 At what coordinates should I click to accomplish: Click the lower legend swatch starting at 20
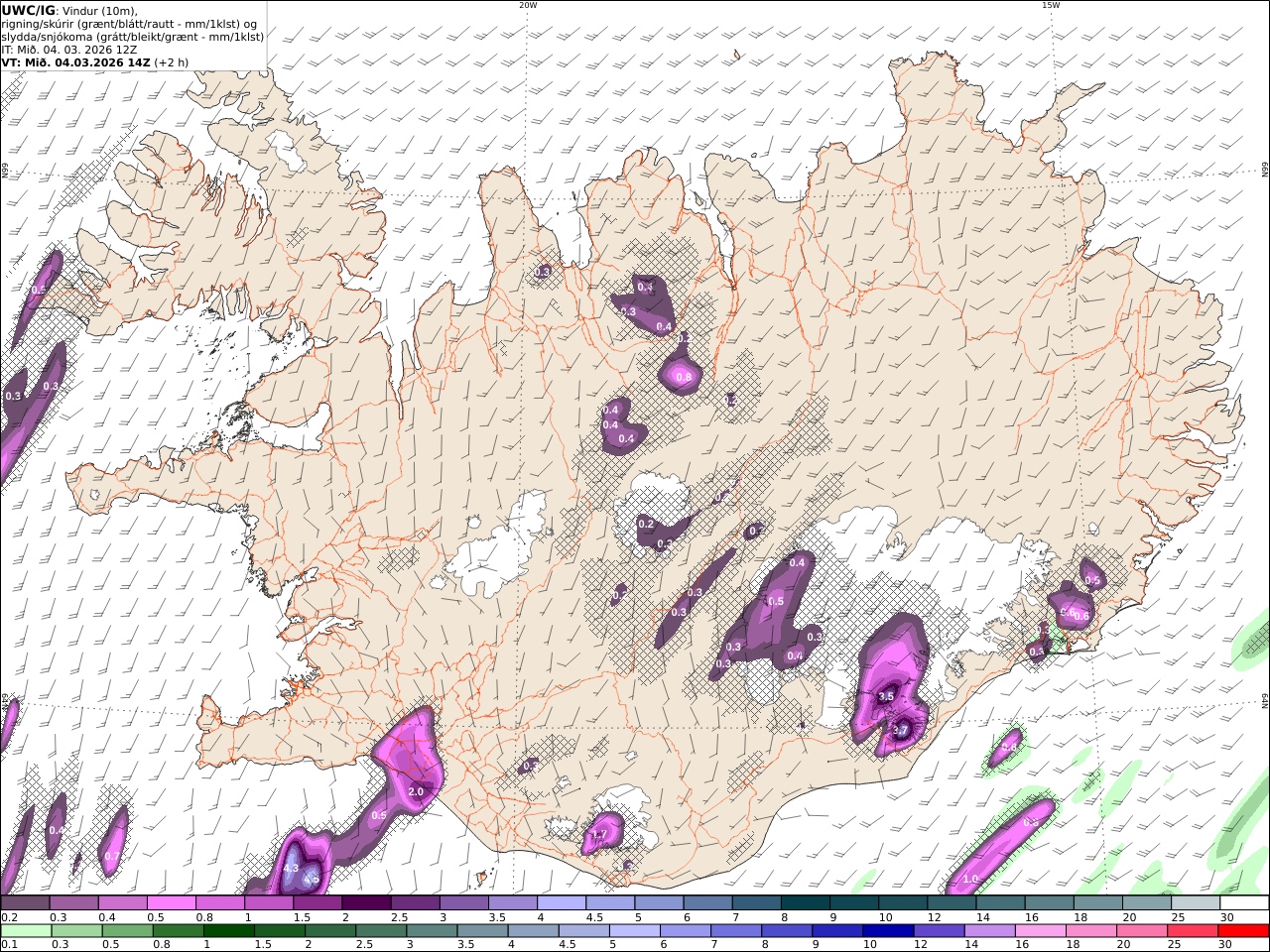1140,931
